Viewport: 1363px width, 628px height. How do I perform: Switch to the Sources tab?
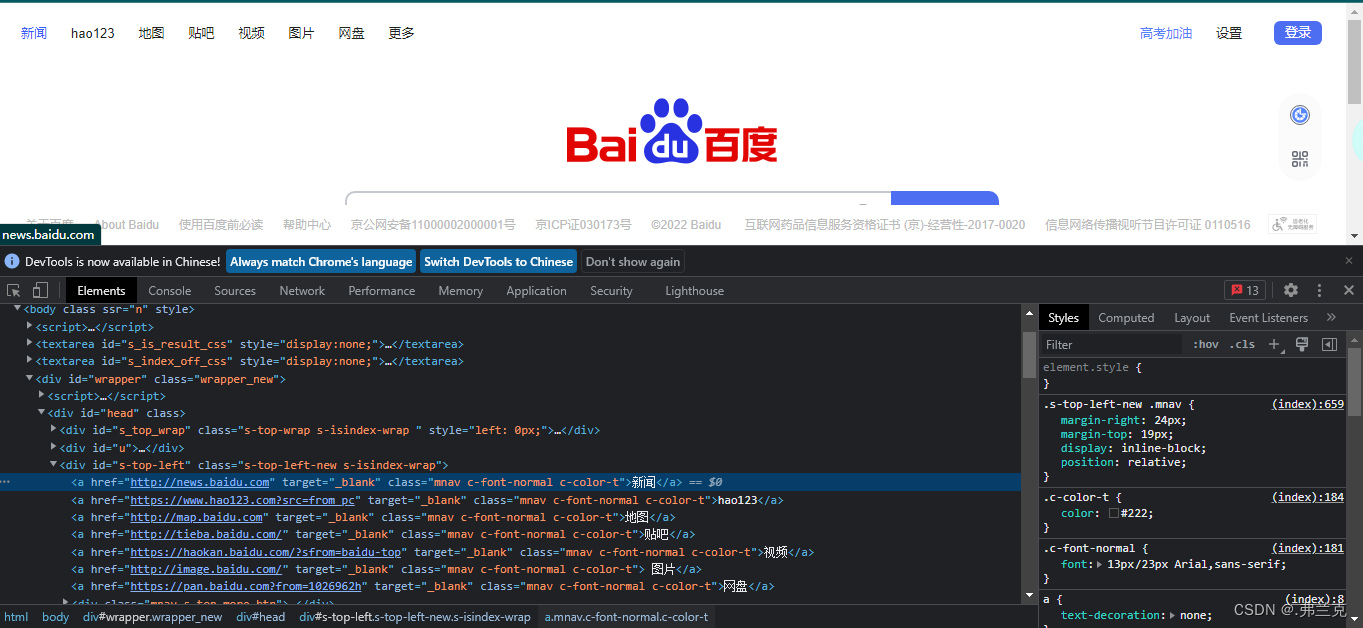tap(235, 290)
